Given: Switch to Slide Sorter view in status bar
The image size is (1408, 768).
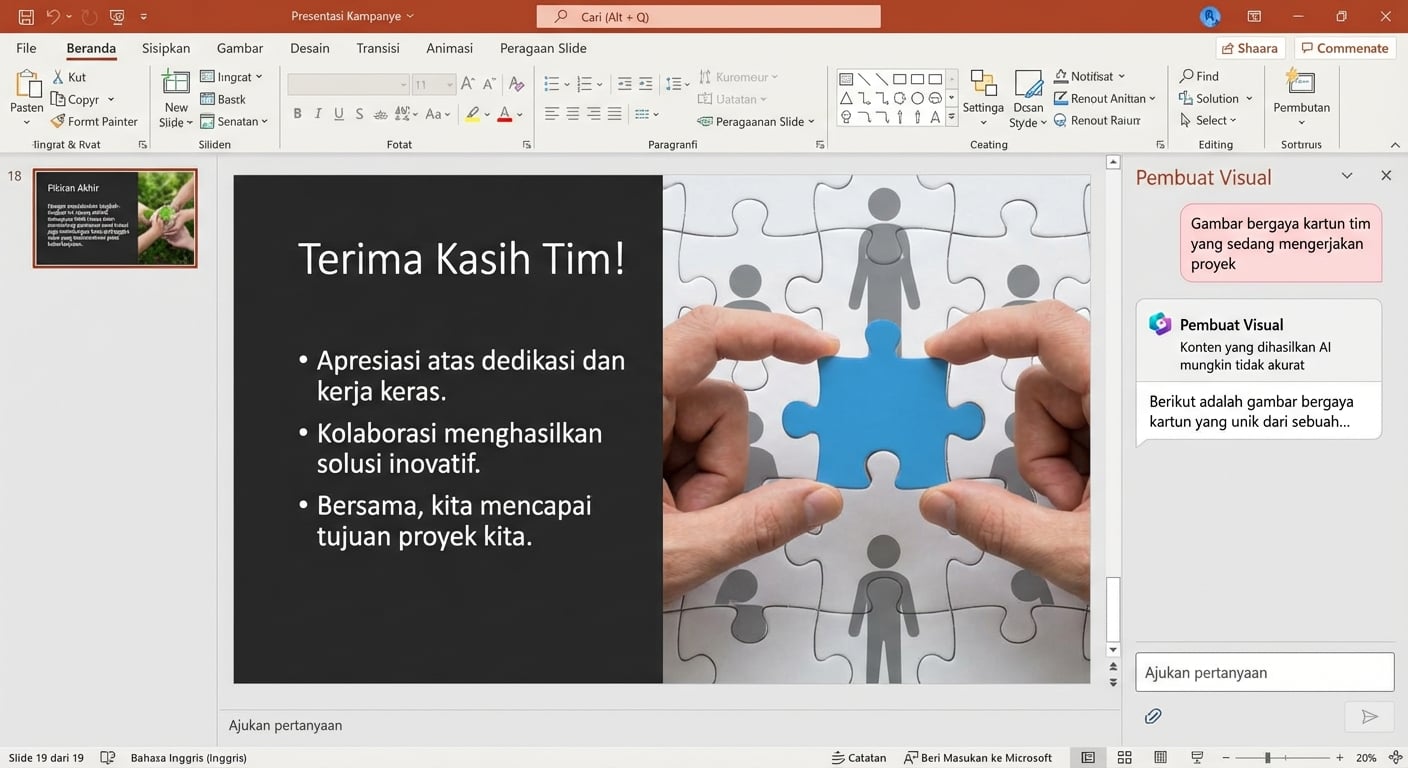Looking at the screenshot, I should 1124,757.
